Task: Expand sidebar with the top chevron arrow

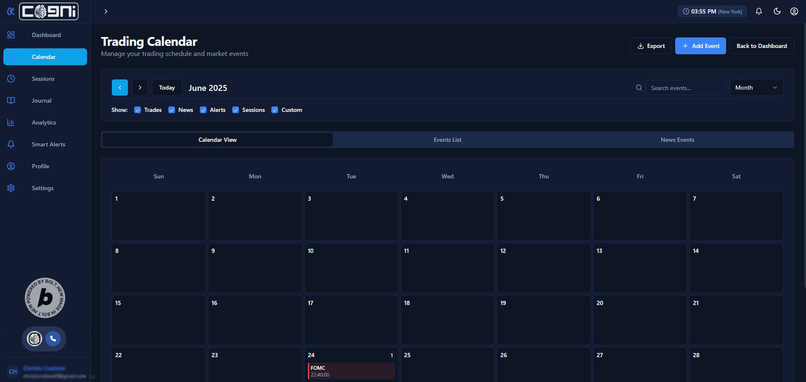Action: (105, 11)
